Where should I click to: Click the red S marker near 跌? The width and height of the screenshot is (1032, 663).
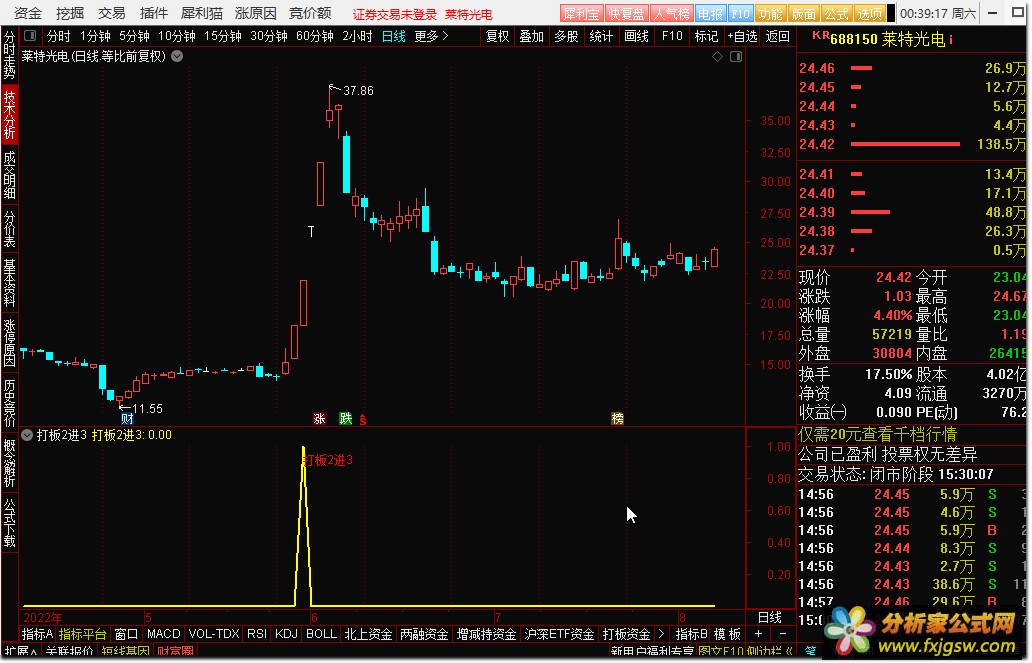[363, 419]
